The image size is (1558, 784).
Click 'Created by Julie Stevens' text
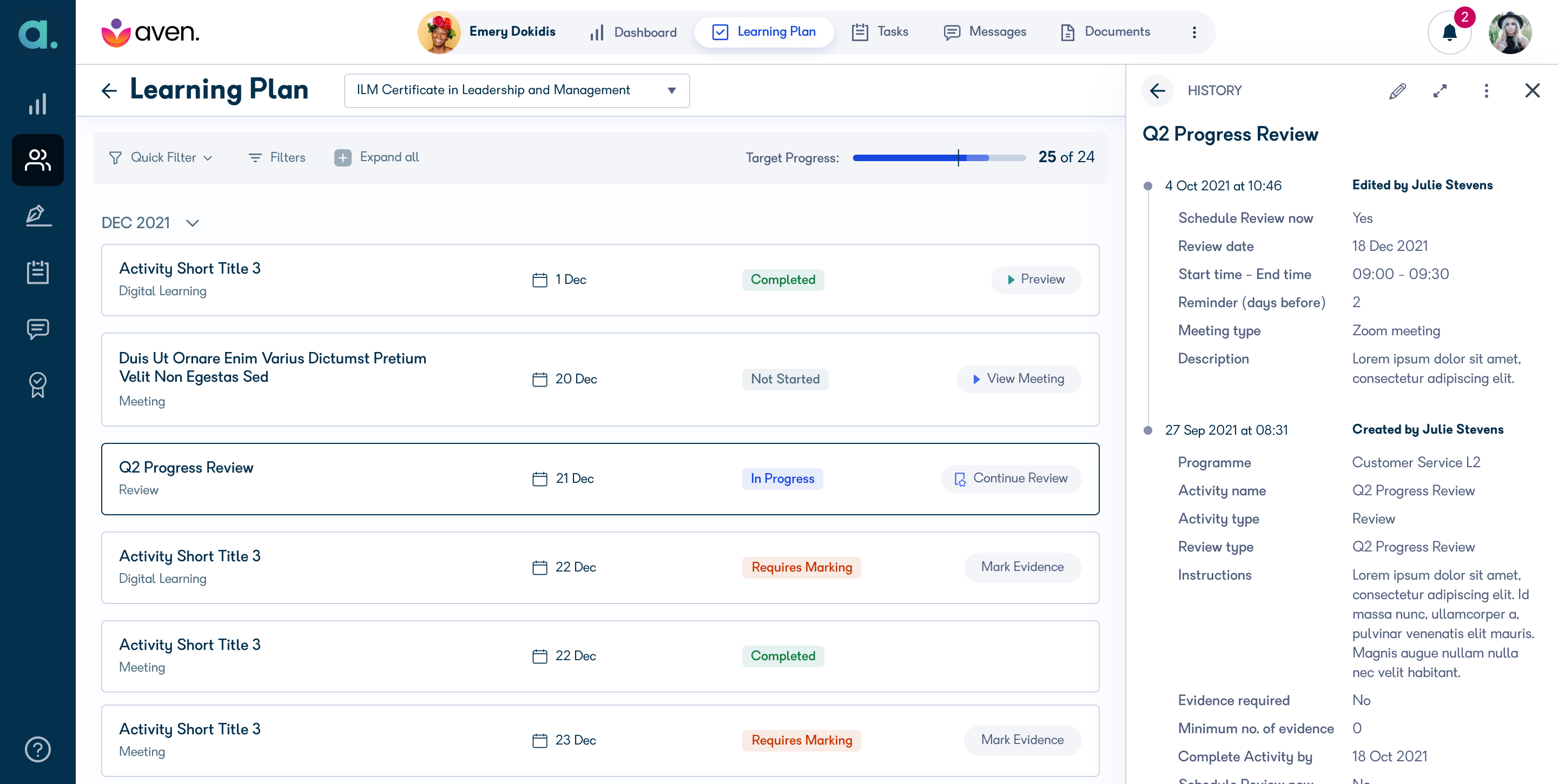point(1428,429)
